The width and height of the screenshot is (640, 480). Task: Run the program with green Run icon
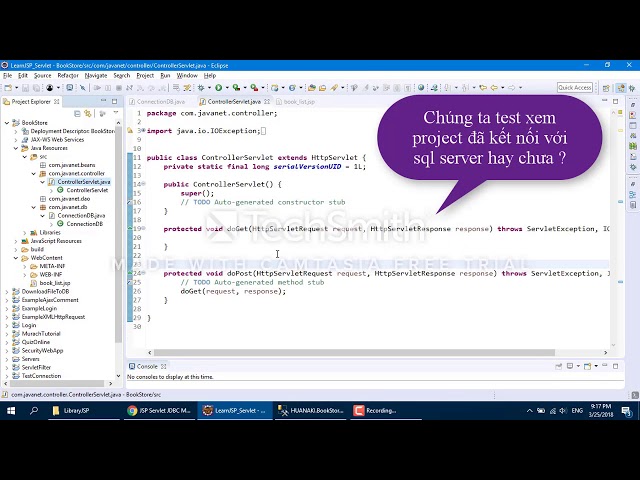pyautogui.click(x=219, y=88)
